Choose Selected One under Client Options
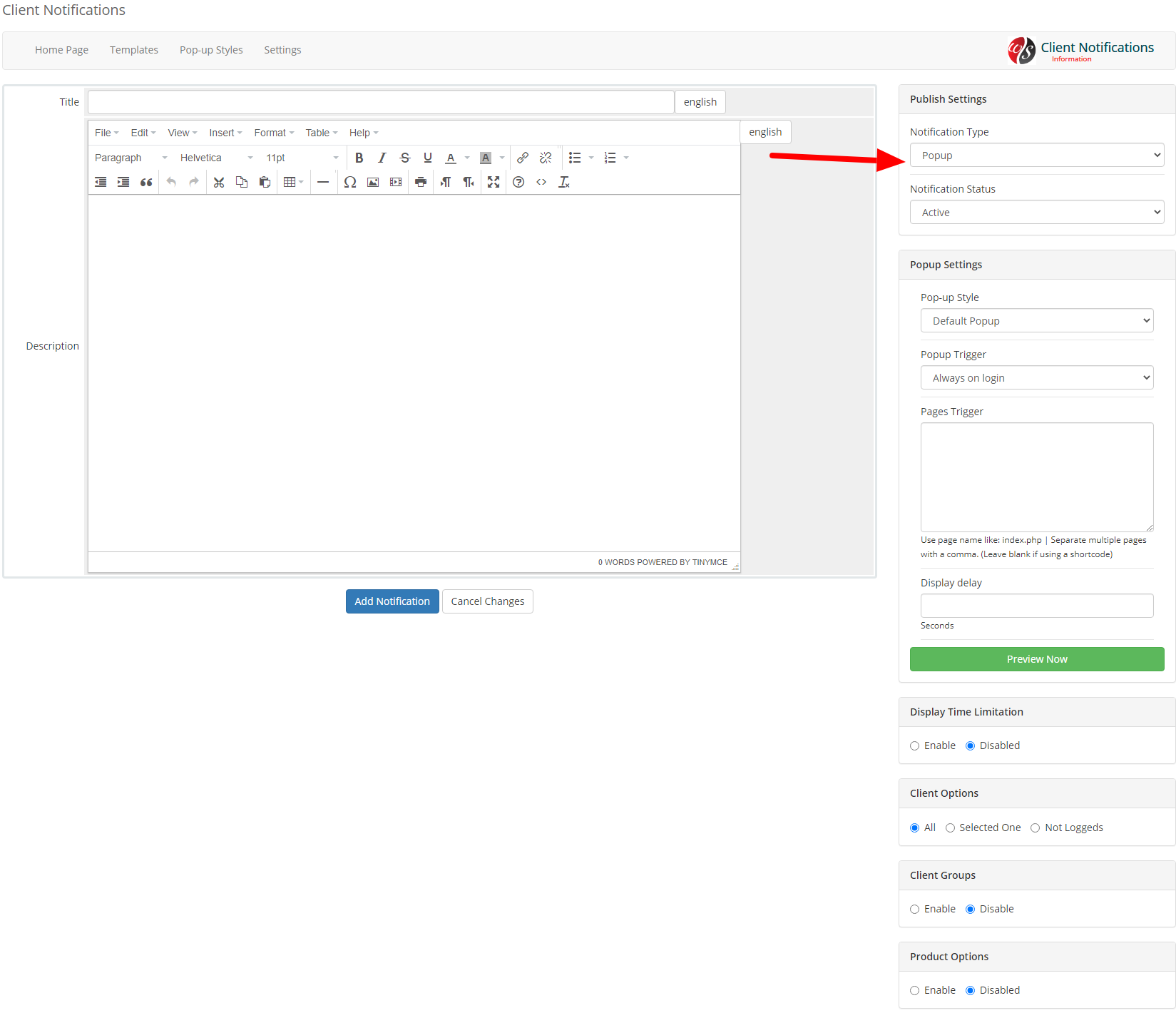Image resolution: width=1176 pixels, height=1013 pixels. click(x=950, y=828)
